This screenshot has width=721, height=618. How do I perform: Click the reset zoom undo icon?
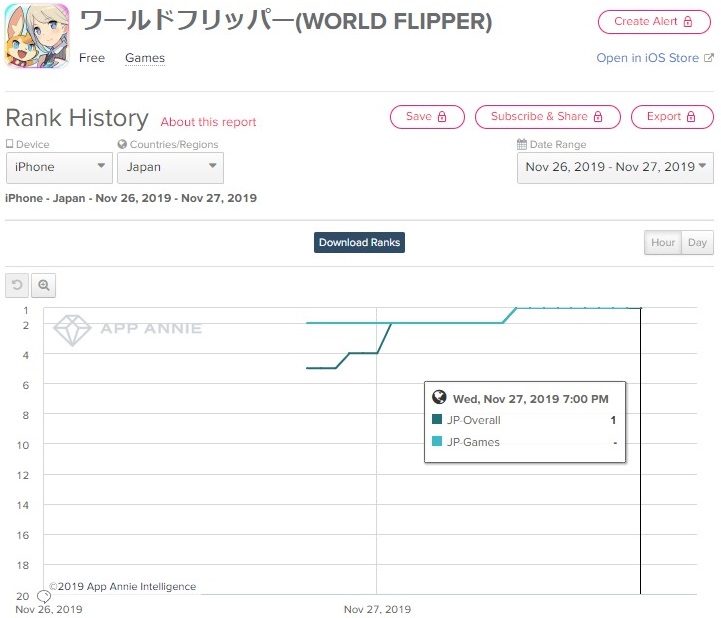pyautogui.click(x=17, y=285)
